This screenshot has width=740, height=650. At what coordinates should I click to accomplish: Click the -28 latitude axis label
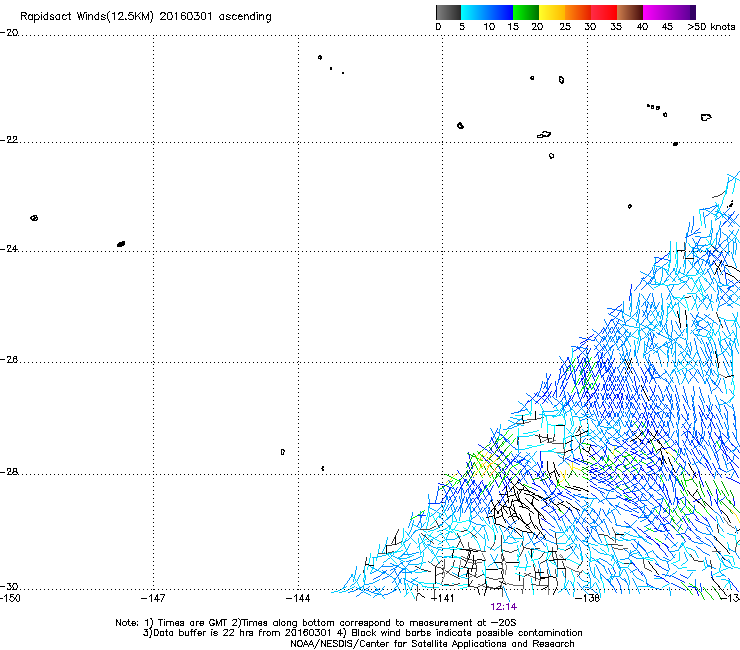click(x=9, y=472)
